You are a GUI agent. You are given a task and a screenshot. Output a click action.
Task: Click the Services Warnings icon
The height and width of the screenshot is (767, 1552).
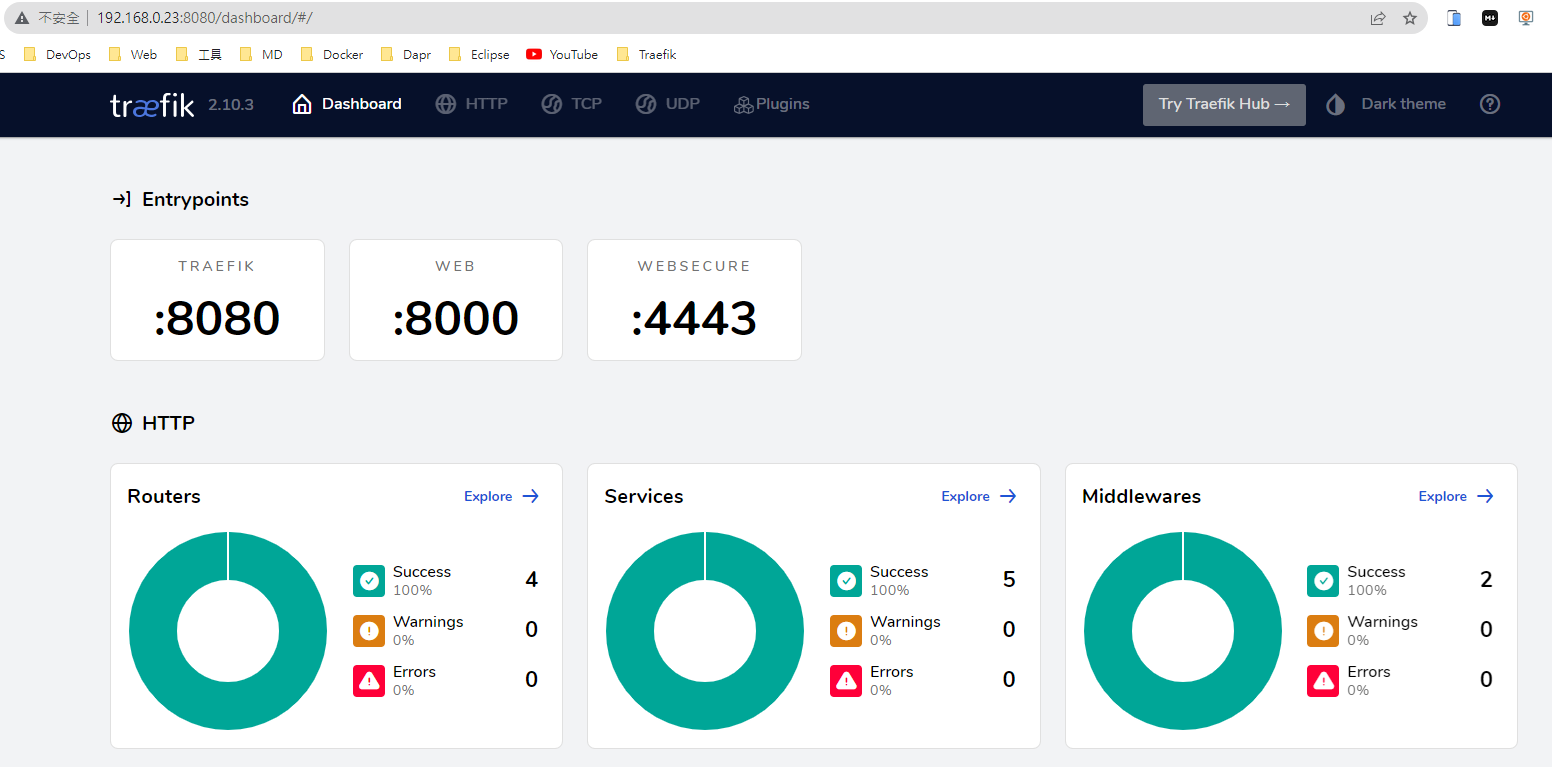coord(846,631)
